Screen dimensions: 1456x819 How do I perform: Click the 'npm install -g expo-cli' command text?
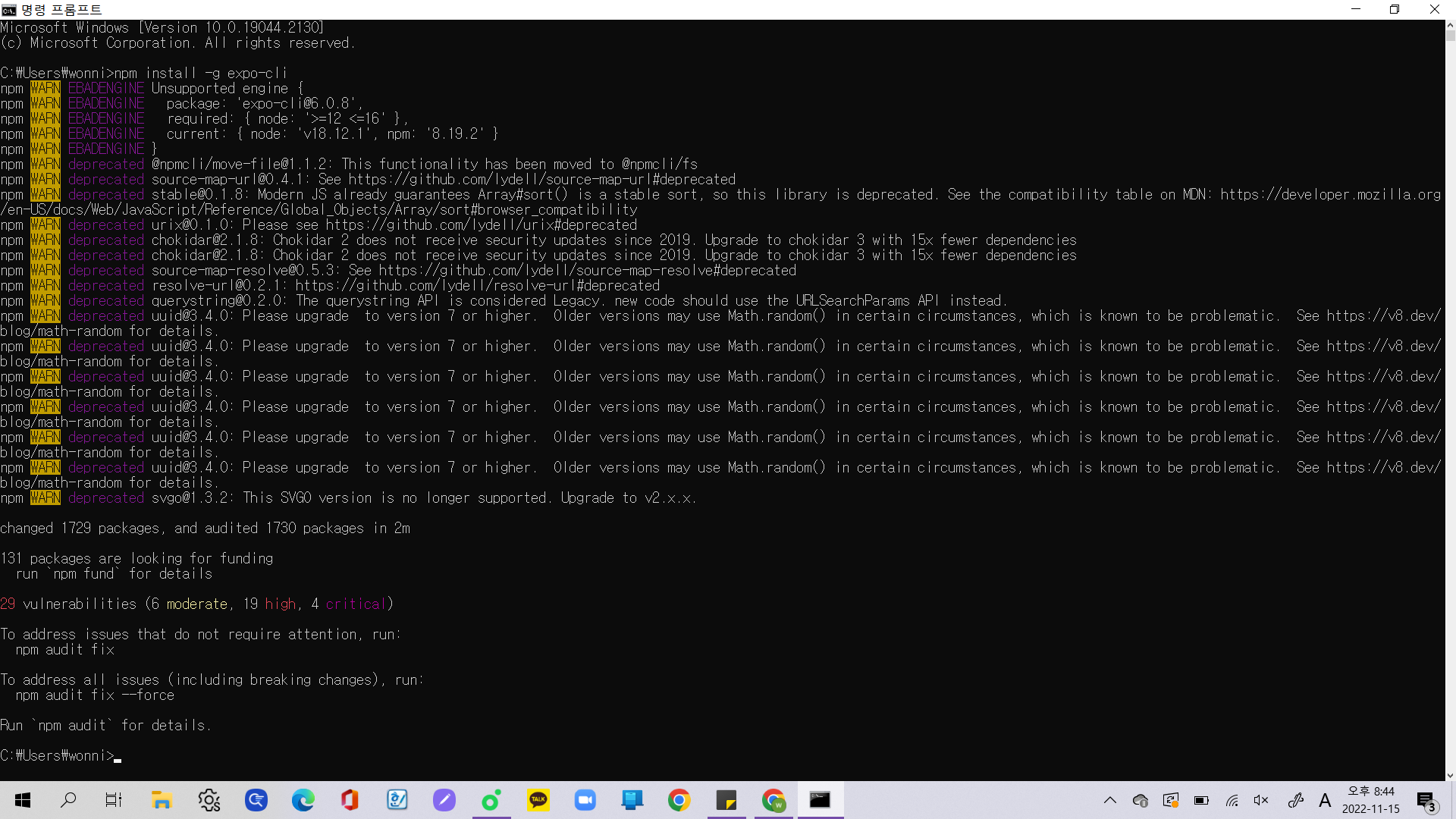201,74
